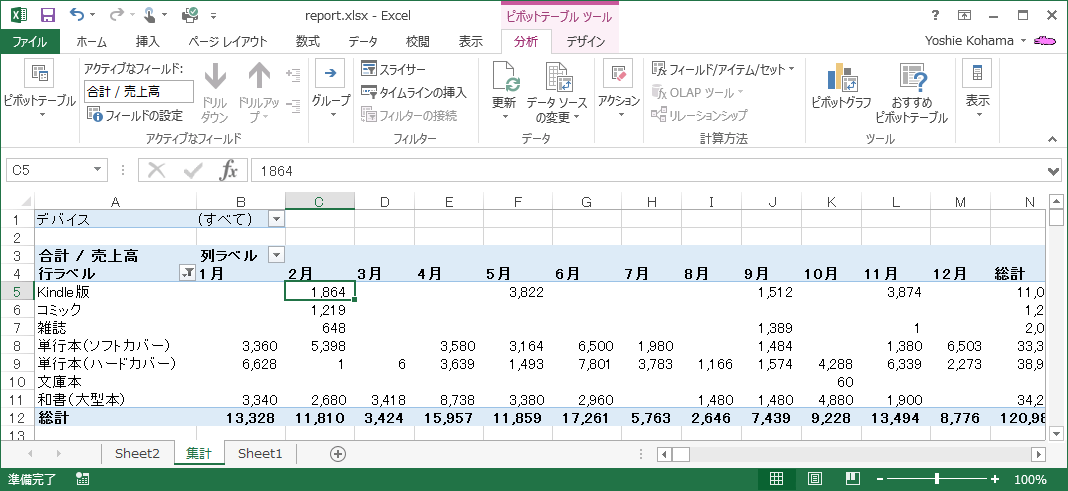1068x491 pixels.
Task: Add a new sheet with plus icon
Action: [x=337, y=454]
